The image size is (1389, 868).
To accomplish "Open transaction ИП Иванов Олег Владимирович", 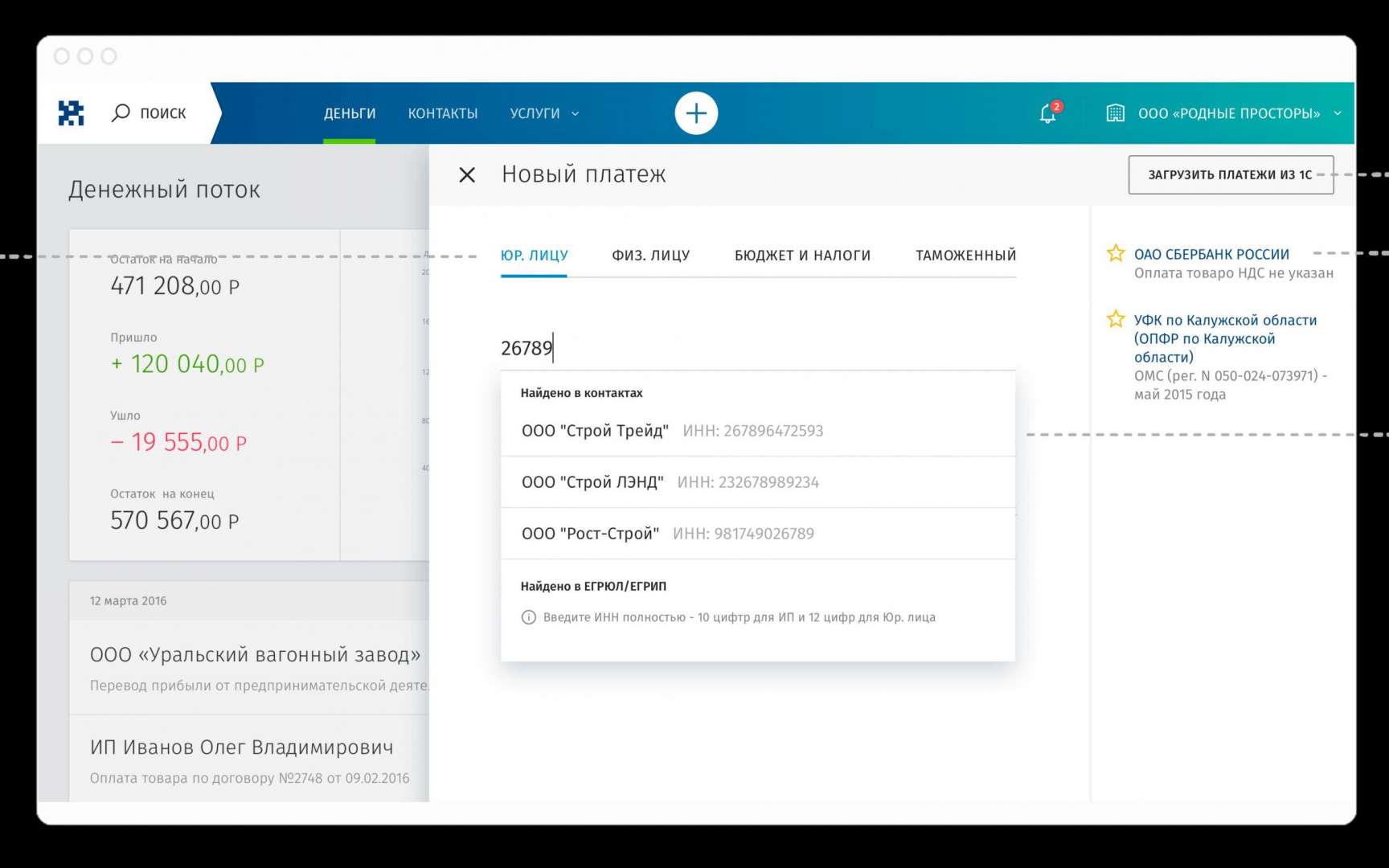I will coord(241,747).
